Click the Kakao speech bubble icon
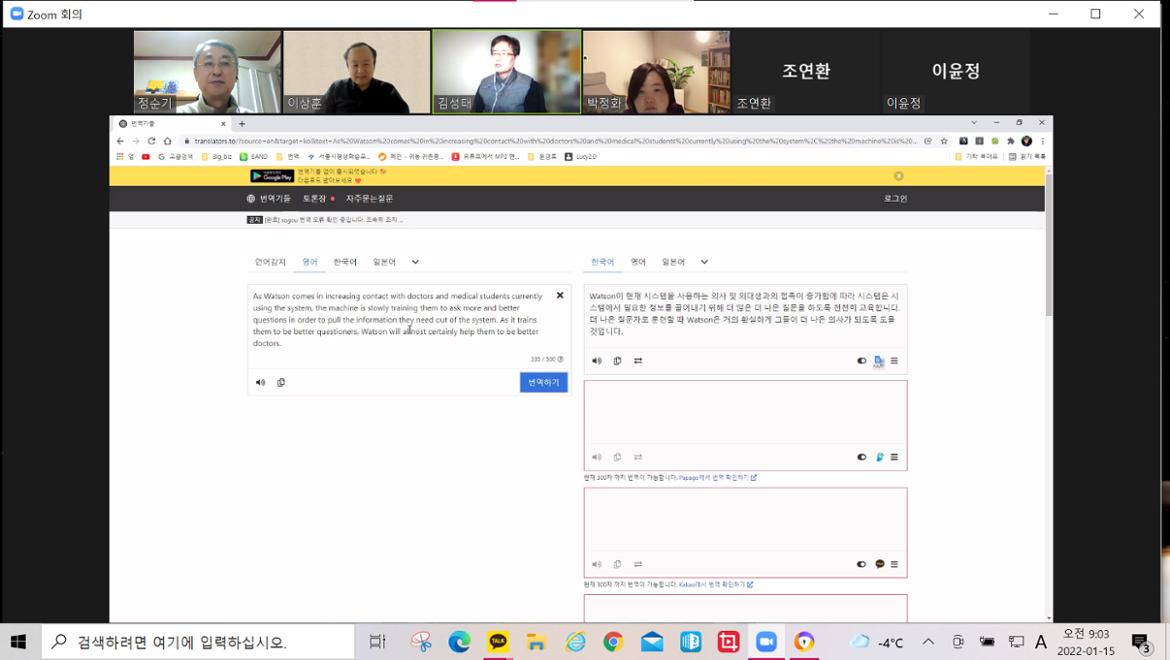This screenshot has width=1170, height=660. [x=880, y=564]
